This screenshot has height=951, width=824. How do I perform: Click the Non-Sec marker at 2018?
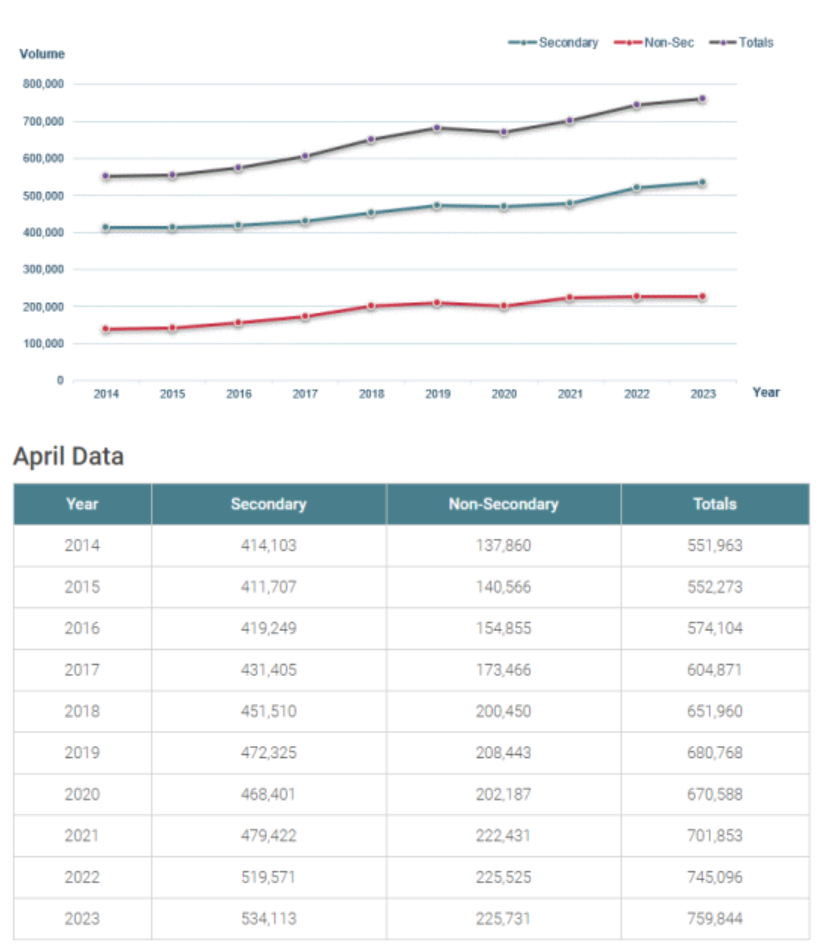(x=371, y=306)
